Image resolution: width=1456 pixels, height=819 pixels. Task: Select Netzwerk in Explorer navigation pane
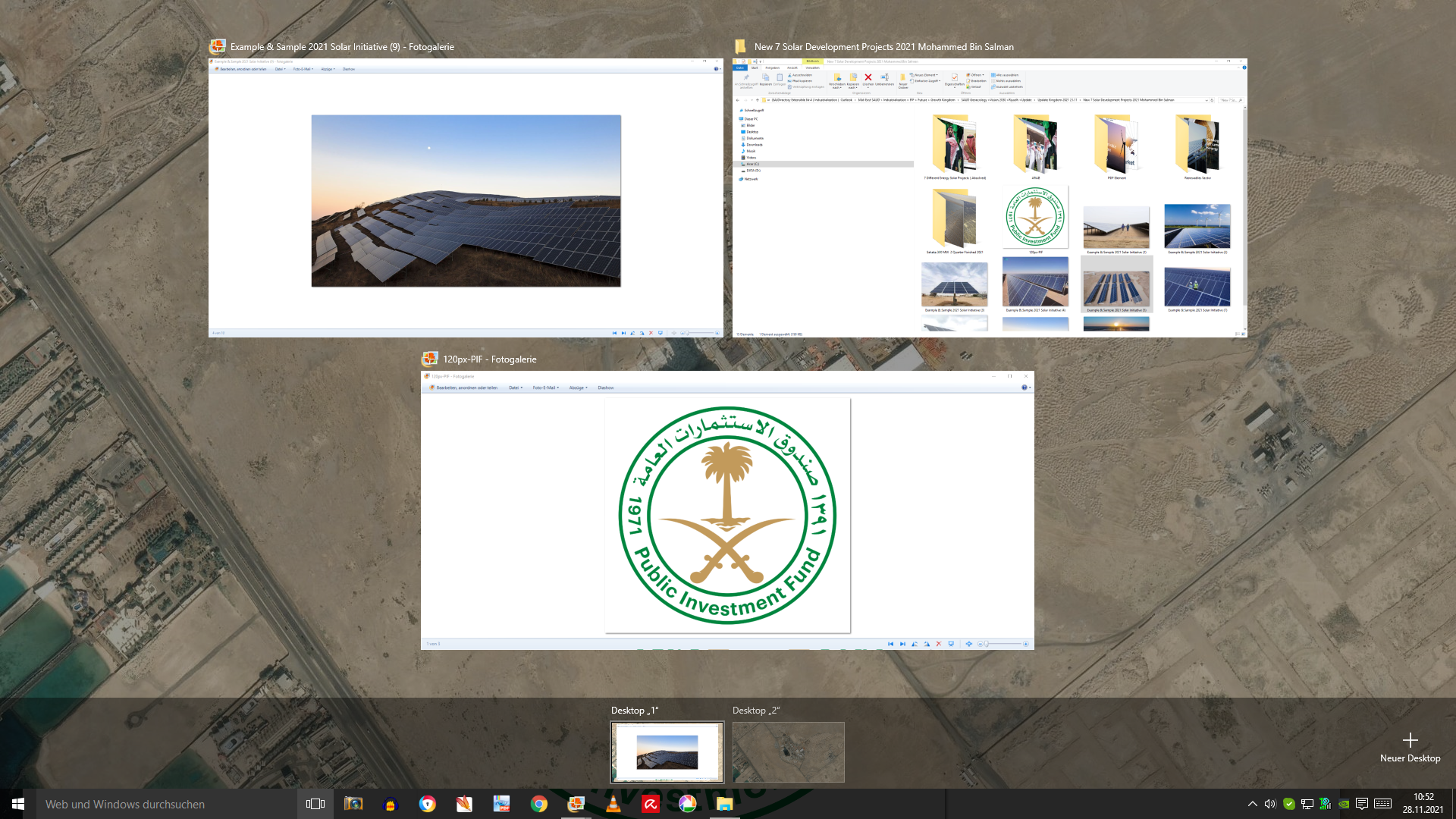click(x=749, y=179)
